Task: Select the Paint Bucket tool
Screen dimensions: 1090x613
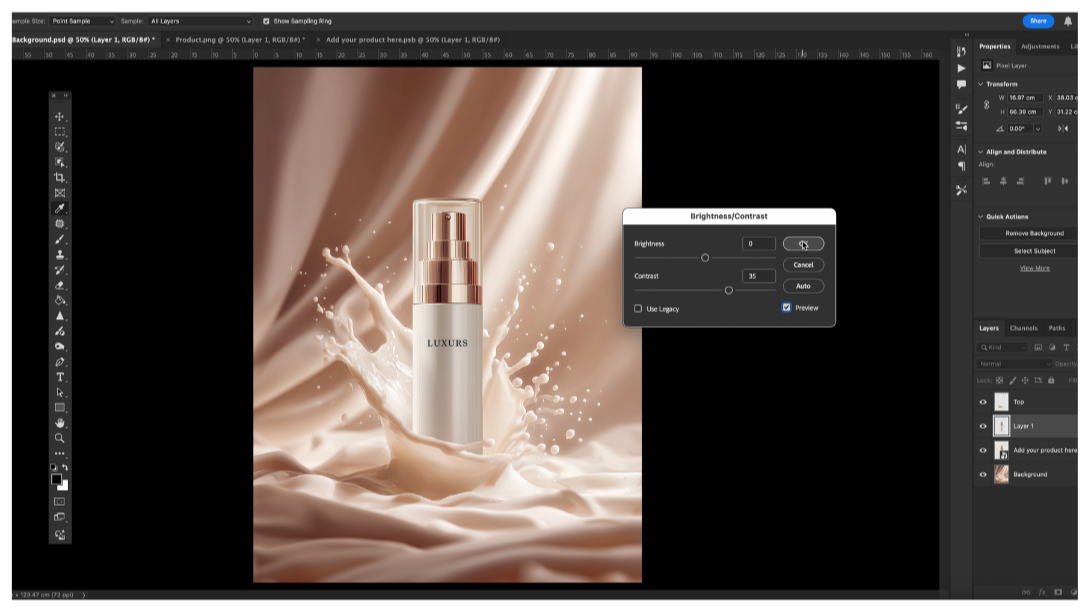Action: point(60,300)
